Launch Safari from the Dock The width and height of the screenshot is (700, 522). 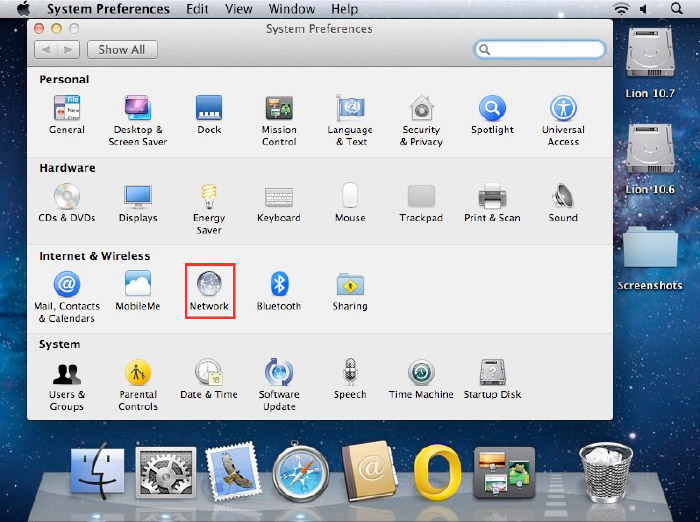tap(301, 473)
